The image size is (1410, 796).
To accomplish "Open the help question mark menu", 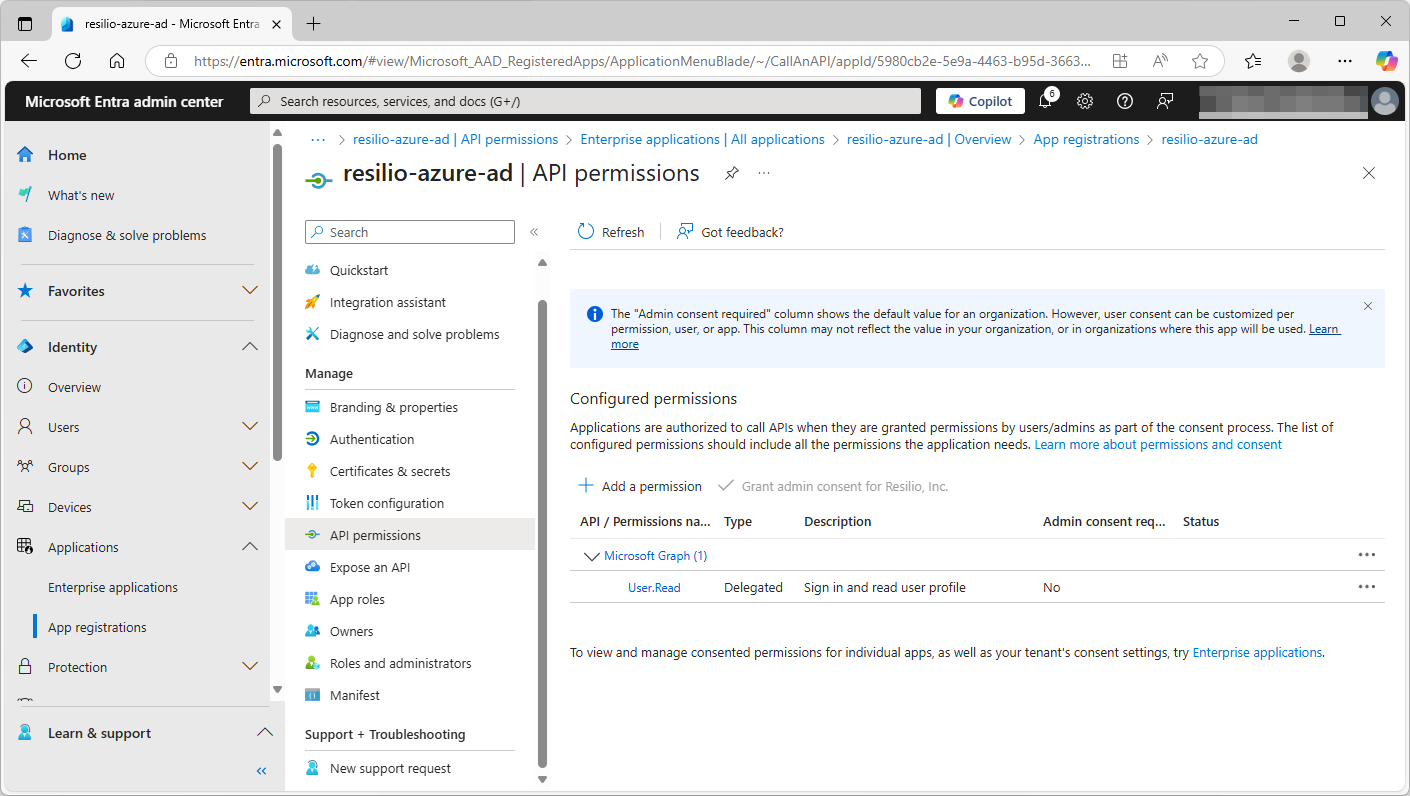I will 1124,101.
